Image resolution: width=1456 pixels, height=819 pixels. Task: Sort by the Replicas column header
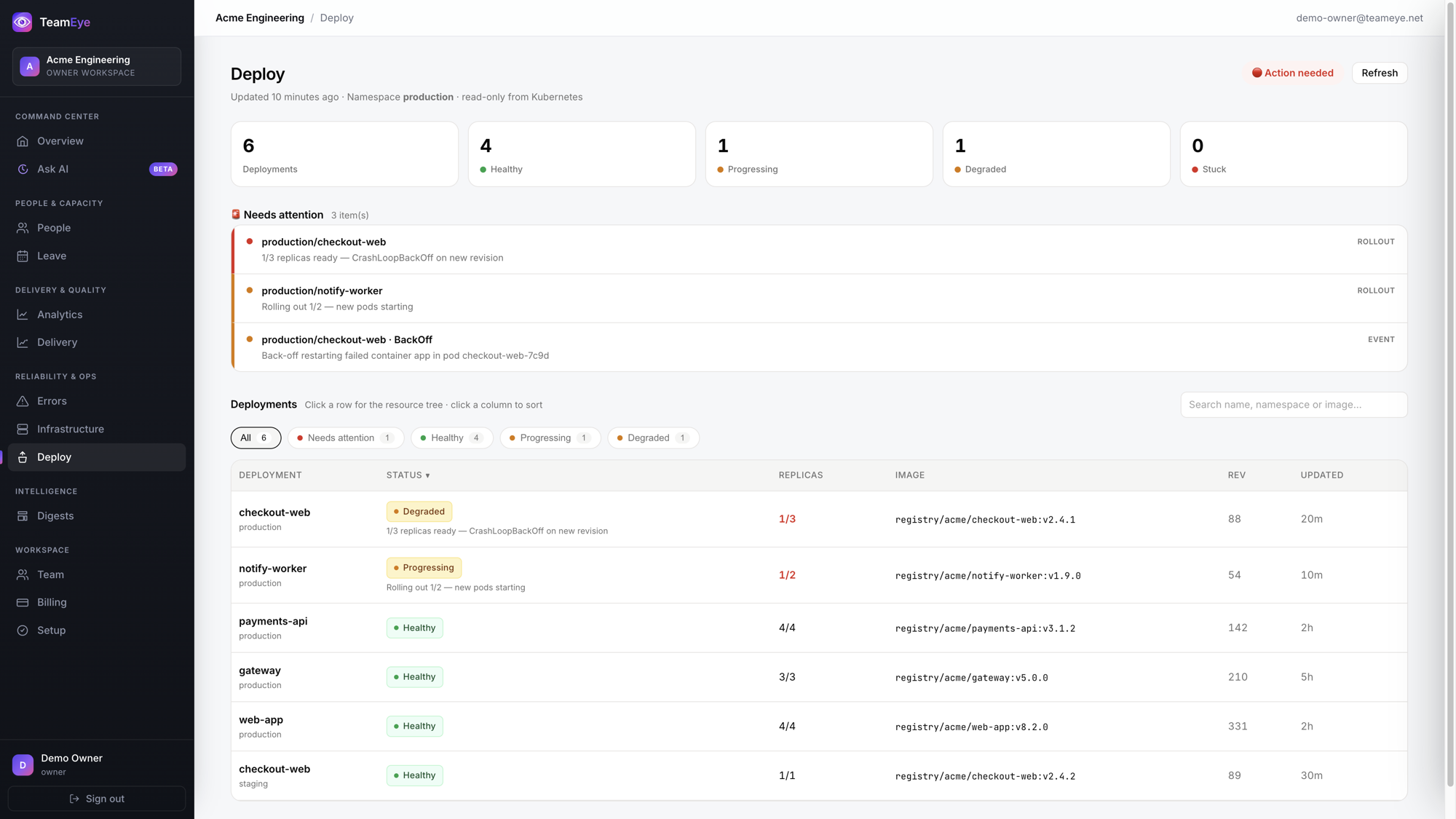[801, 475]
